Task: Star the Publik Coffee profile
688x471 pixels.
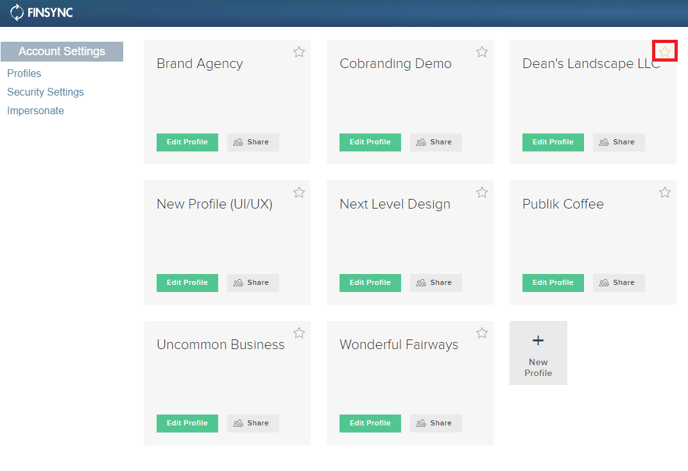Action: pyautogui.click(x=665, y=192)
